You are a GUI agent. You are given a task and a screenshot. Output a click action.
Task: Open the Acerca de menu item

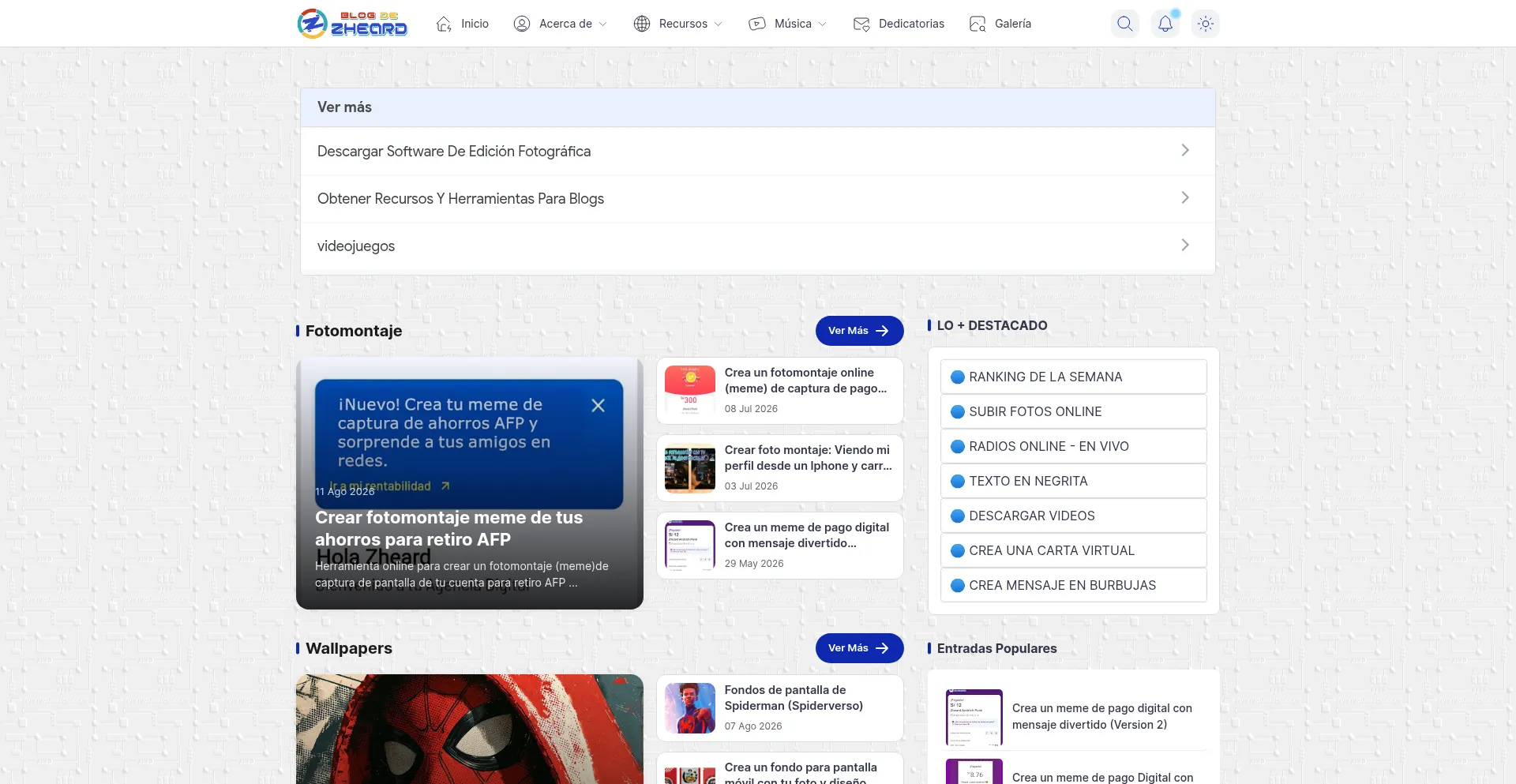pyautogui.click(x=565, y=24)
